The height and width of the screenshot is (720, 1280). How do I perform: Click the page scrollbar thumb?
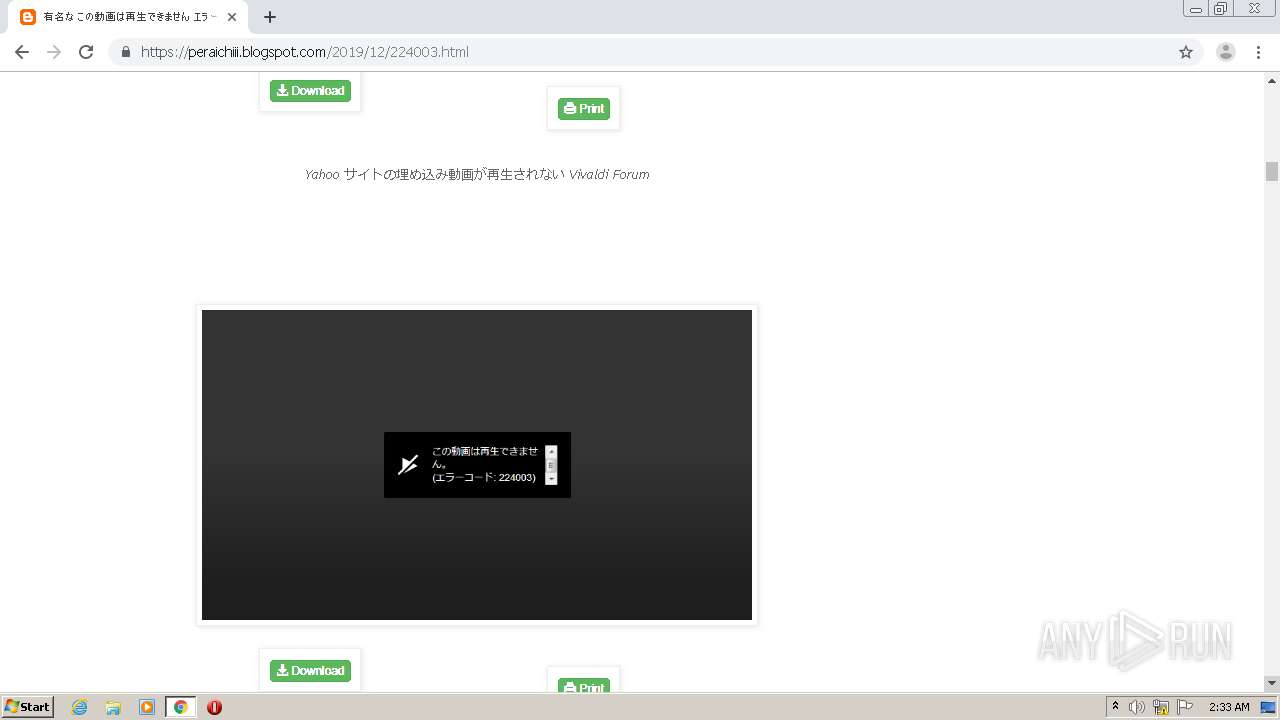click(1272, 171)
